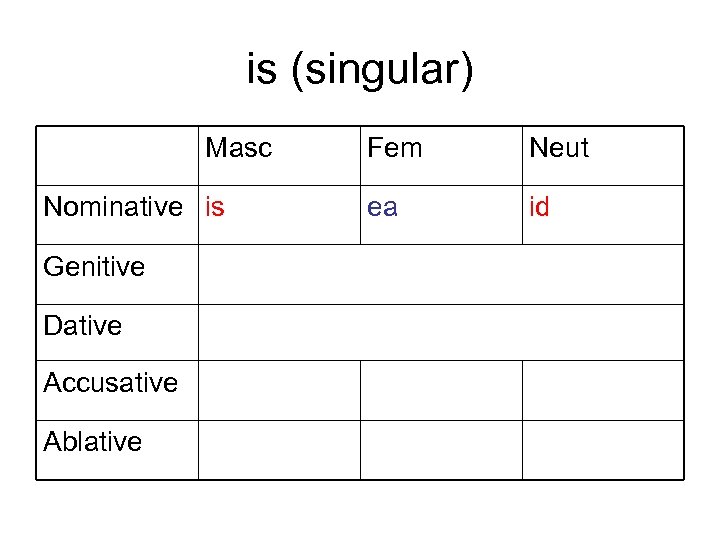Click the empty Ablative Masc cell
The width and height of the screenshot is (720, 540).
pos(279,450)
